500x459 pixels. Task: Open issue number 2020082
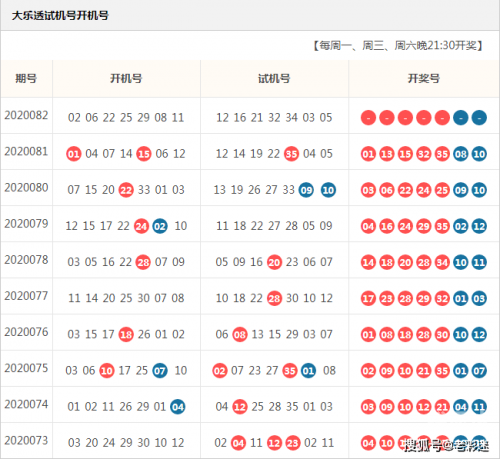point(26,115)
